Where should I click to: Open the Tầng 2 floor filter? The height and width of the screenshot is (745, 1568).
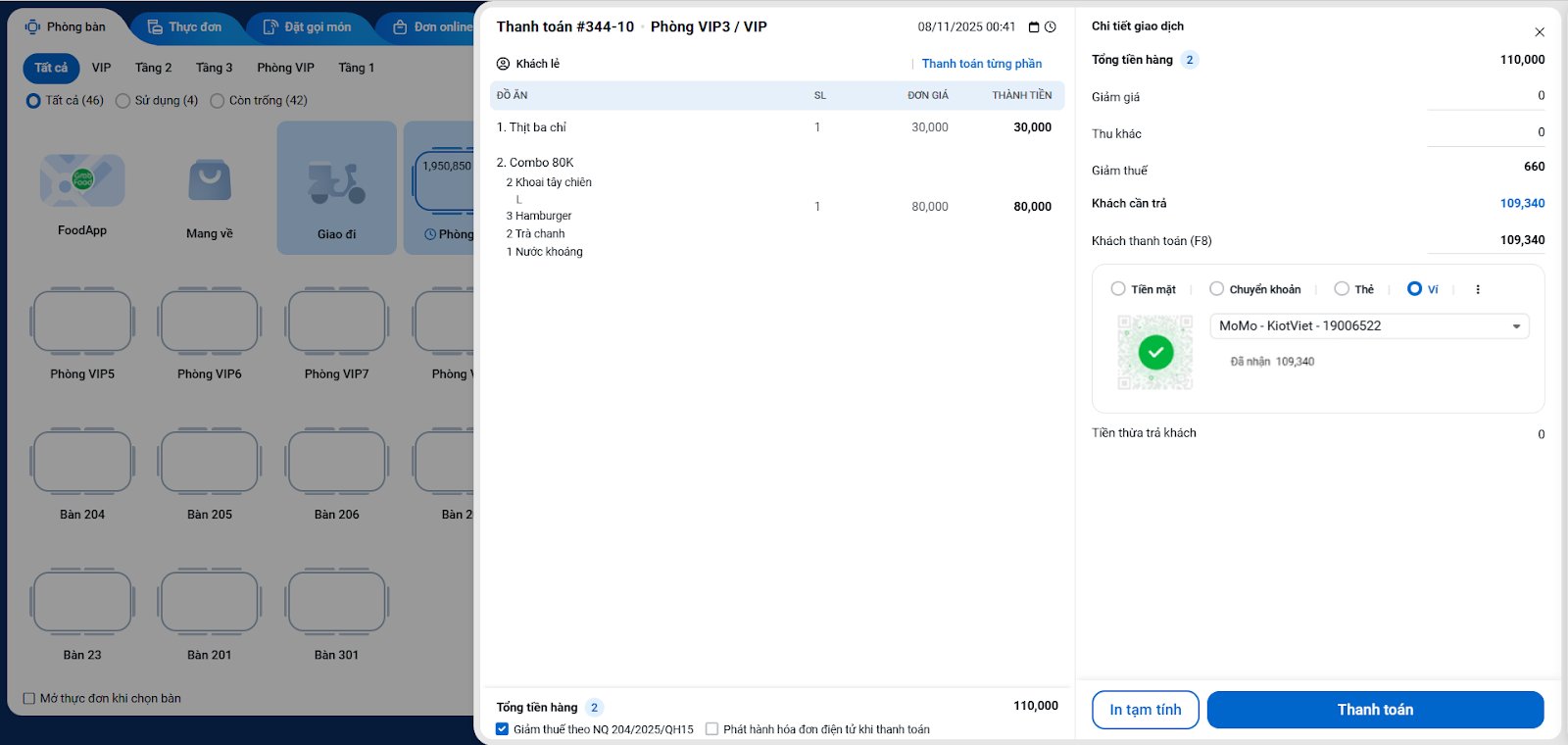pyautogui.click(x=153, y=68)
